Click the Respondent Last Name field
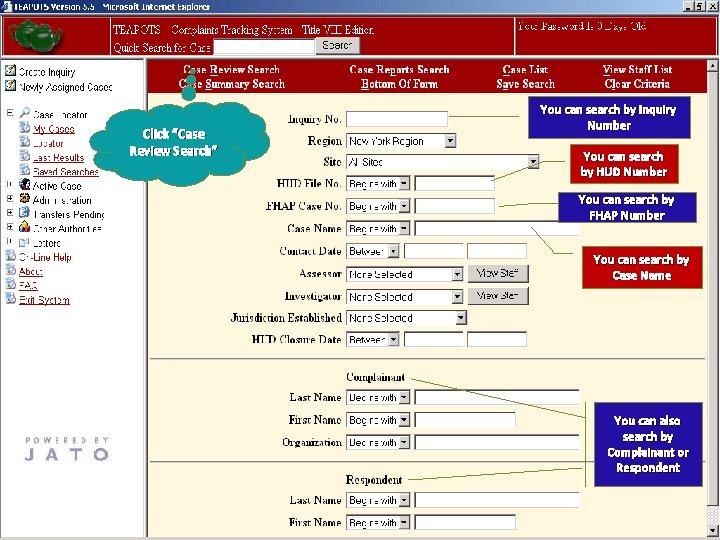 pos(497,500)
